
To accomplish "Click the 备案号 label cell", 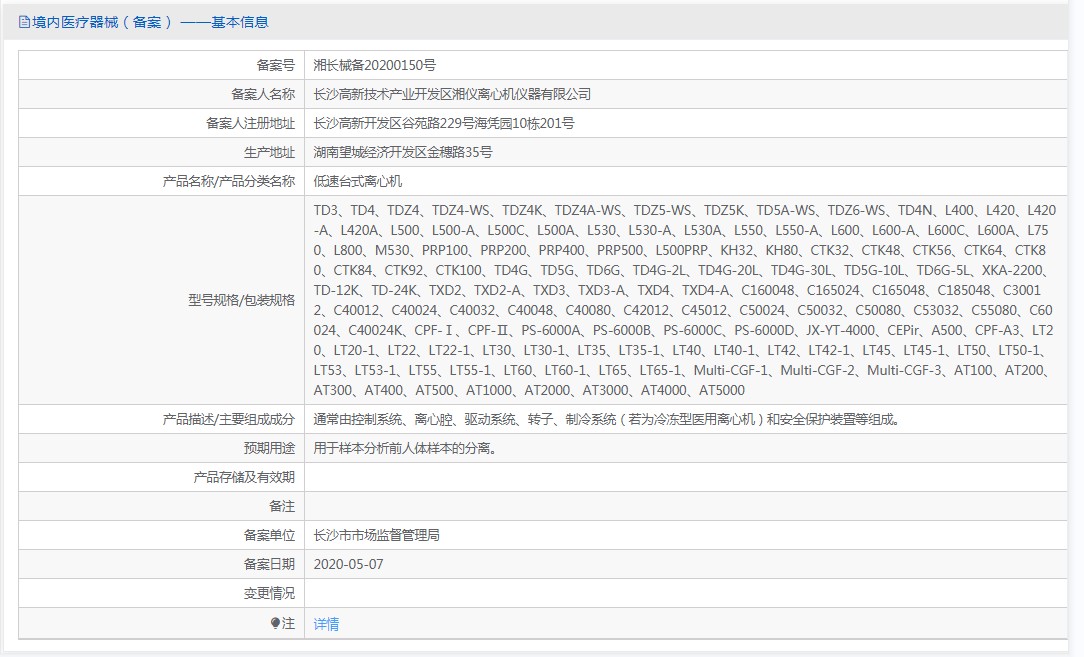I will (x=162, y=65).
